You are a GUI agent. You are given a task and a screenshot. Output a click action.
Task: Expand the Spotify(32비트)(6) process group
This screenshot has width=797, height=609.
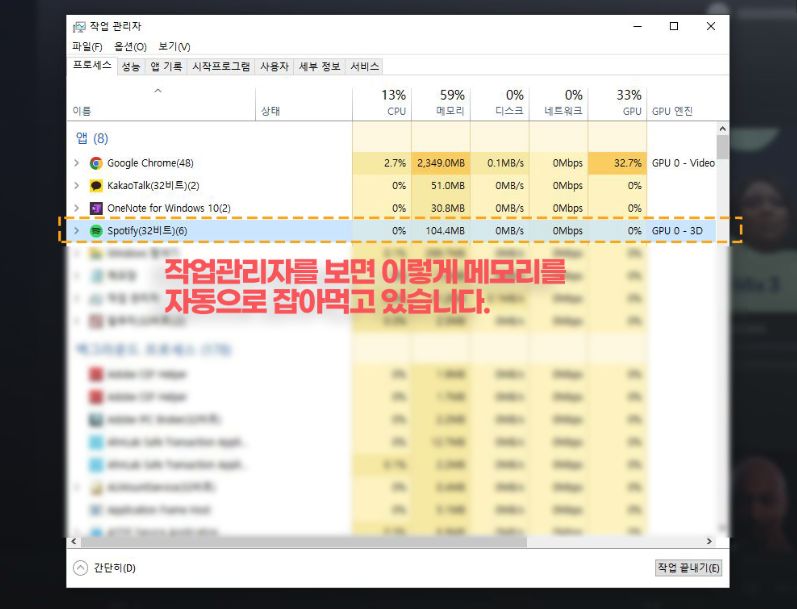point(76,231)
